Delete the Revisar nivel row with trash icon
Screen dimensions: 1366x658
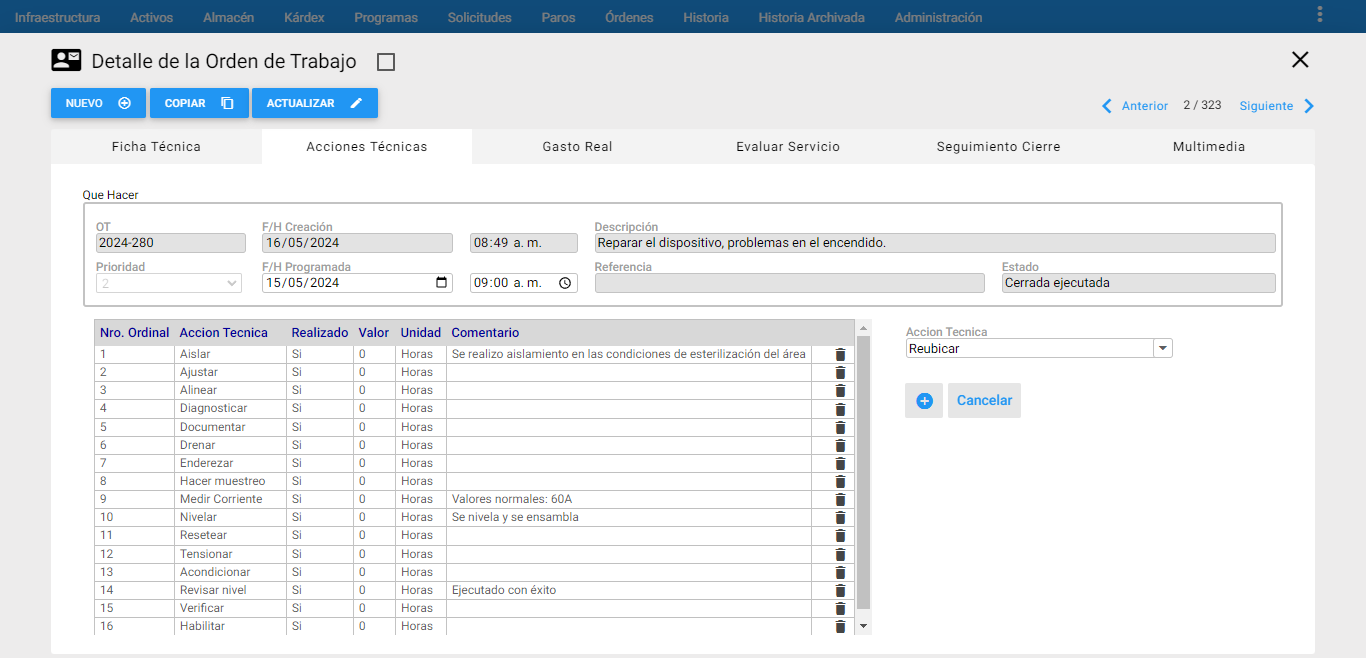coord(840,591)
